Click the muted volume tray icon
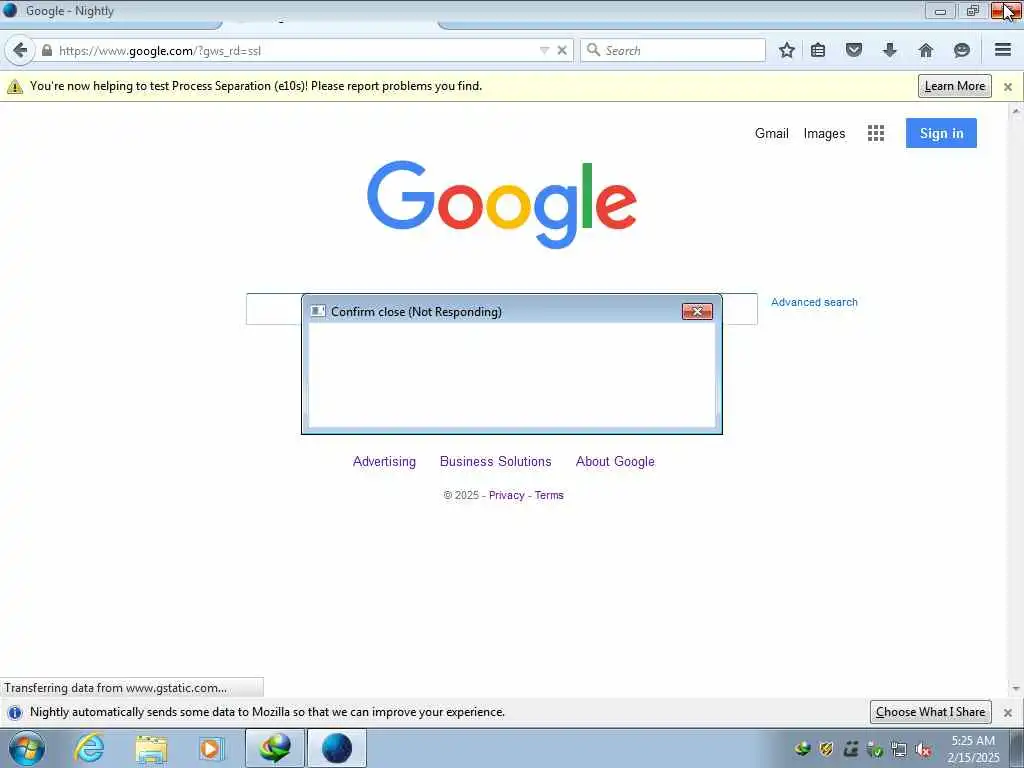The height and width of the screenshot is (768, 1024). tap(923, 750)
